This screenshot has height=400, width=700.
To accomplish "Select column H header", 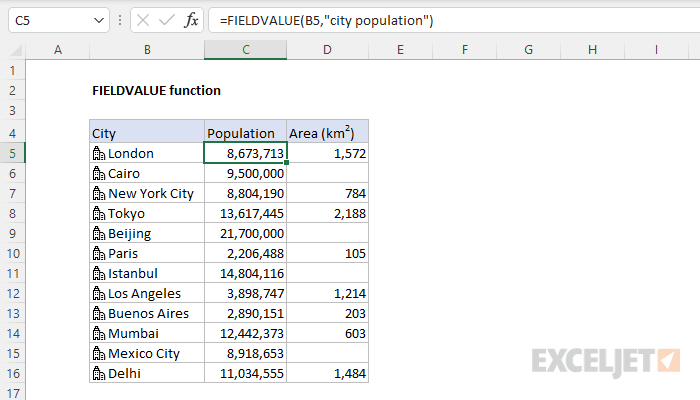I will (x=592, y=50).
